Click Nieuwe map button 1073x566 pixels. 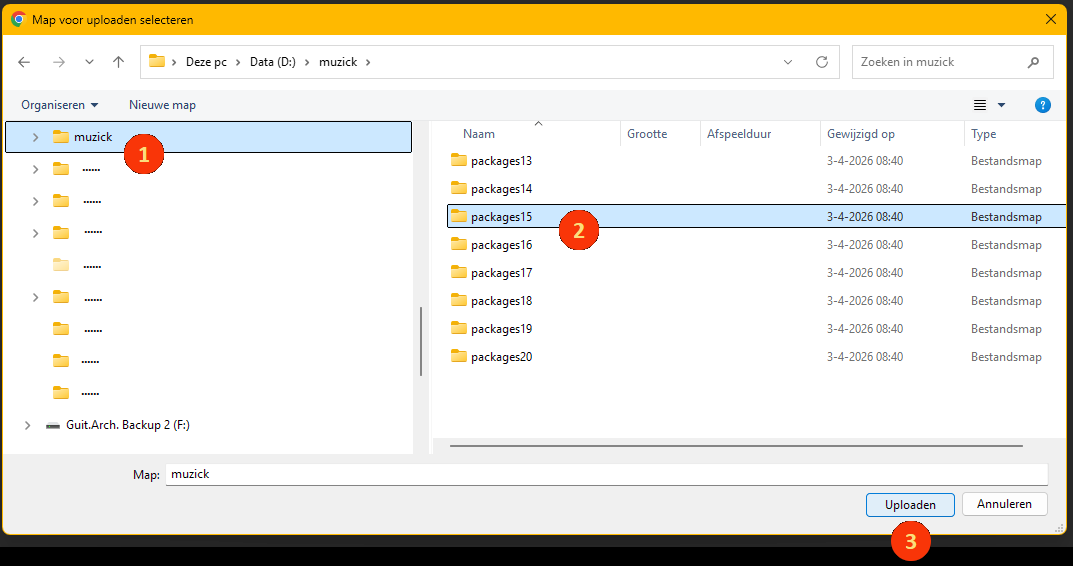[x=162, y=105]
